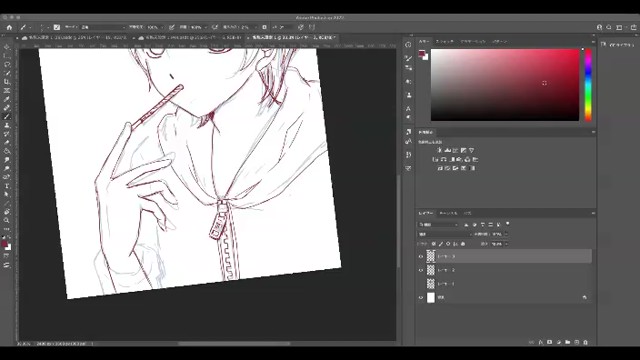Click inside the color picker field

pyautogui.click(x=505, y=85)
